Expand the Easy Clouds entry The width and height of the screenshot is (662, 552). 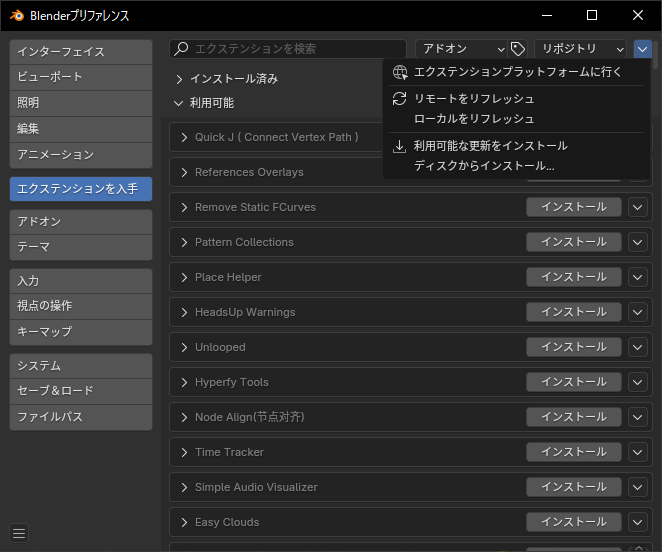(184, 522)
